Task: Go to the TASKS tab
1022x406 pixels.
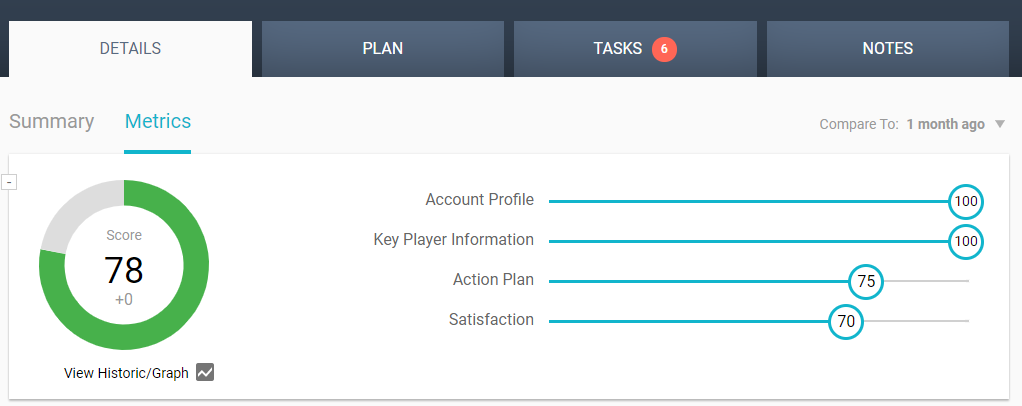Action: click(618, 48)
